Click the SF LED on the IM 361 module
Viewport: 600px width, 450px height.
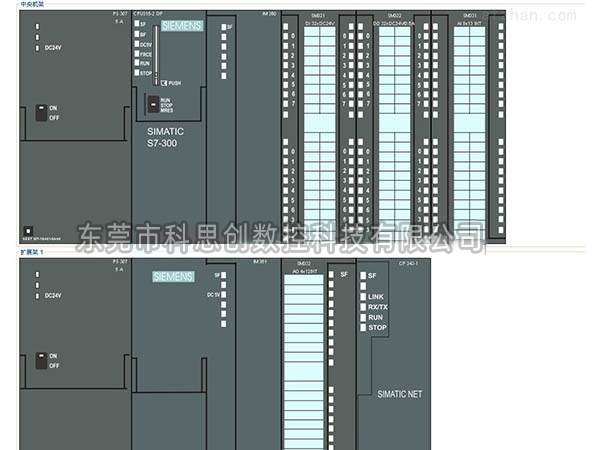(223, 275)
